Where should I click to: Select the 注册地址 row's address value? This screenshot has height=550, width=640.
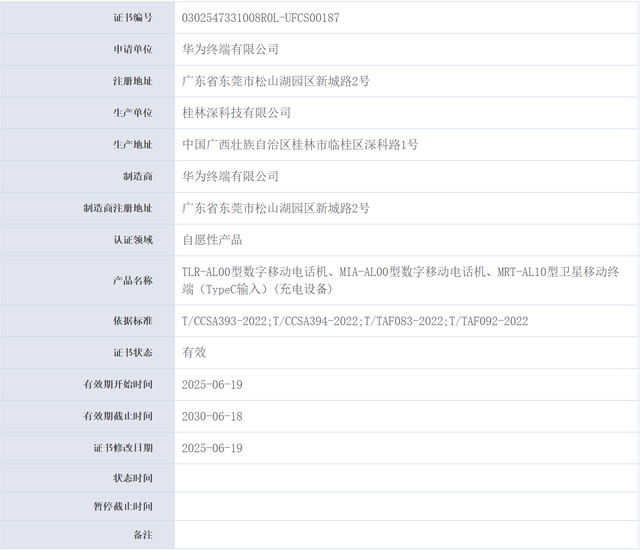click(276, 81)
